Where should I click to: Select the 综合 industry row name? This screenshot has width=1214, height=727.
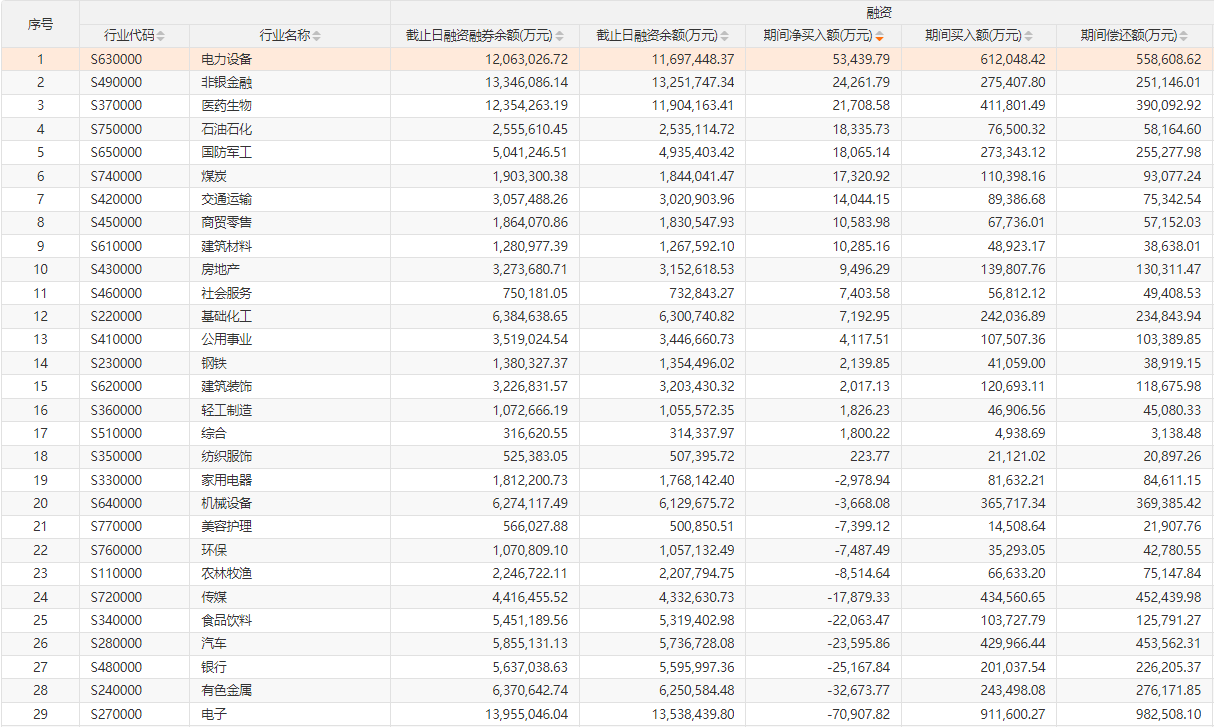pos(214,433)
